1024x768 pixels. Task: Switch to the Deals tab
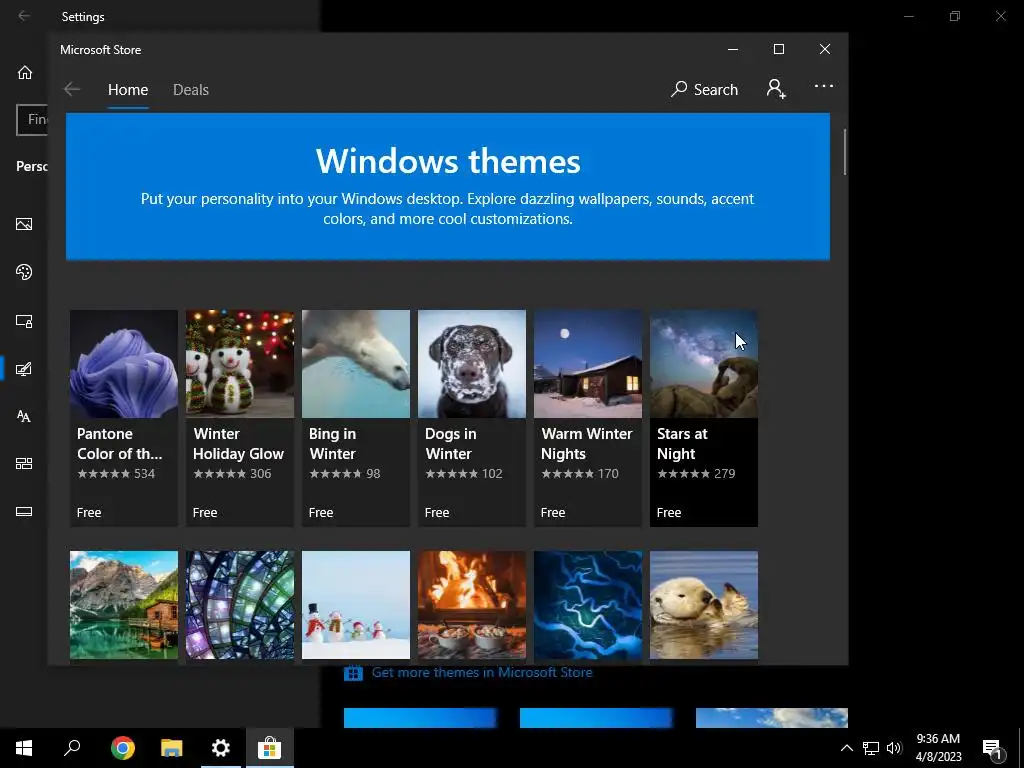191,89
